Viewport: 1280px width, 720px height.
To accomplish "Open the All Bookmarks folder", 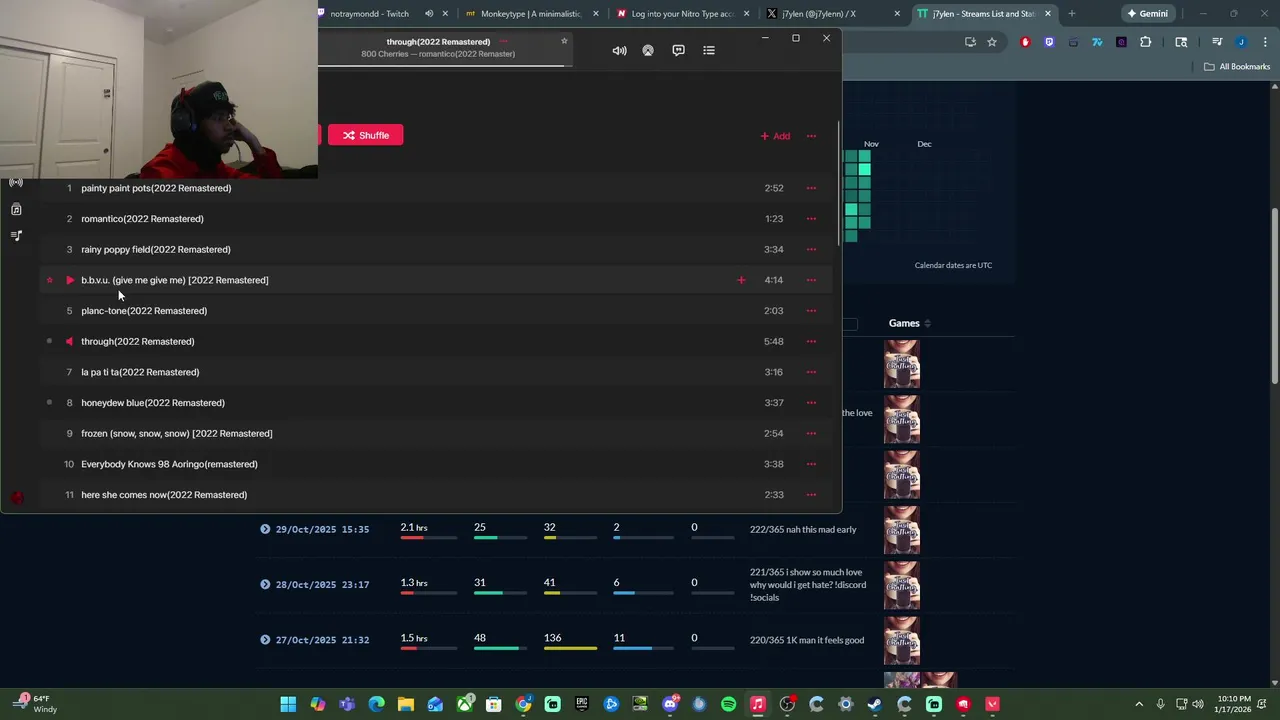I will (x=1237, y=67).
